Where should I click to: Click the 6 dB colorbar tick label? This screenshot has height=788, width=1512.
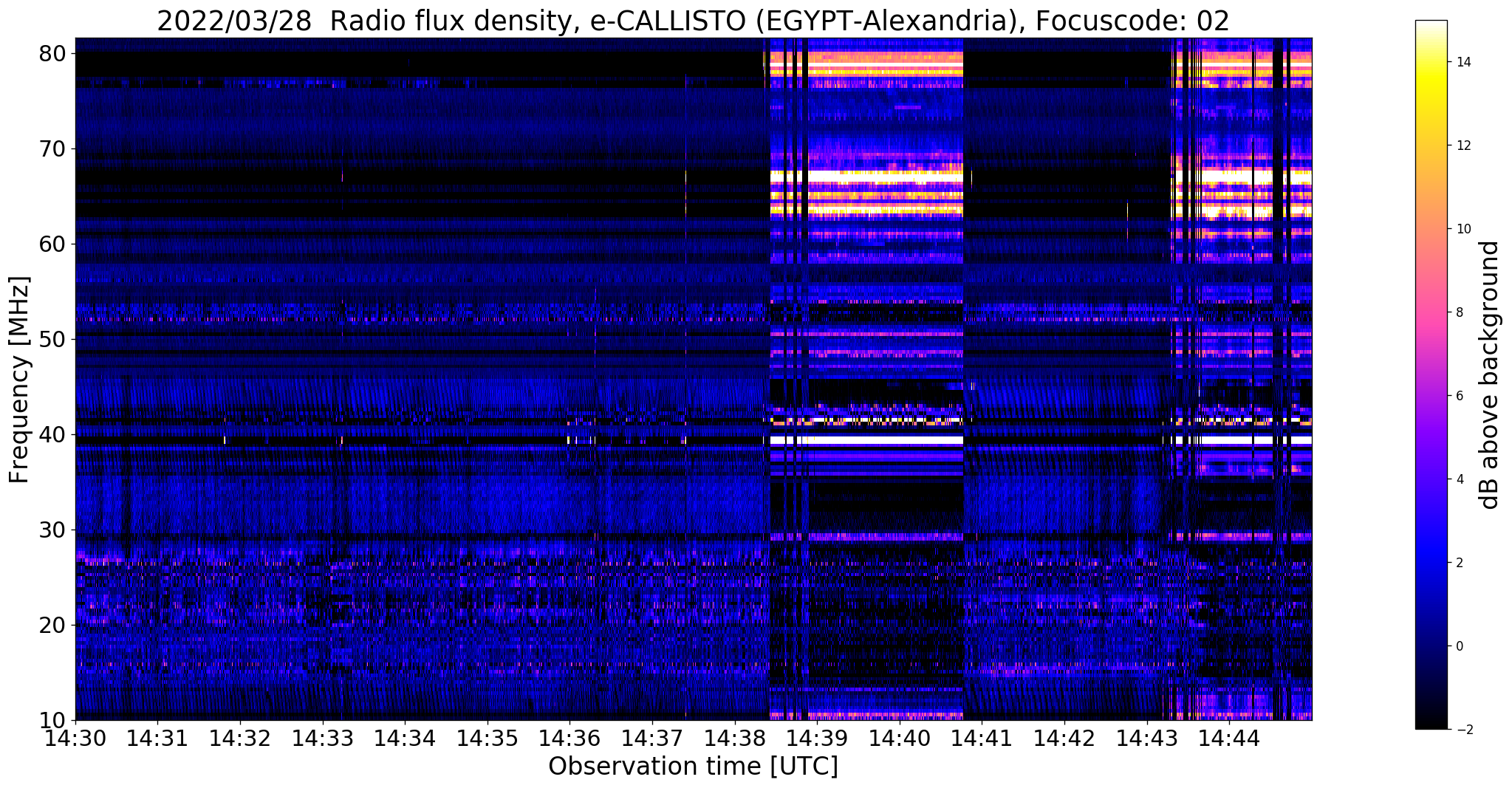1459,396
